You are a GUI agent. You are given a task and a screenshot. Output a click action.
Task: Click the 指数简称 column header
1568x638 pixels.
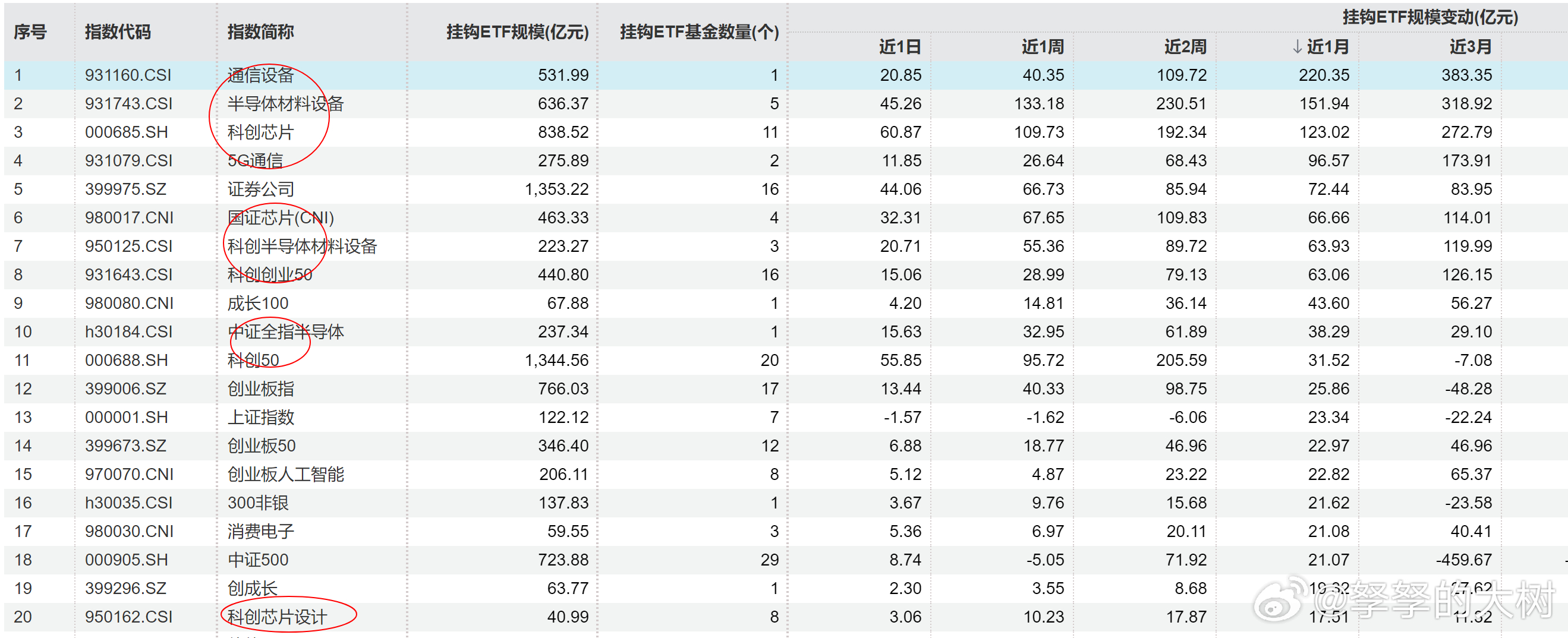pos(260,31)
